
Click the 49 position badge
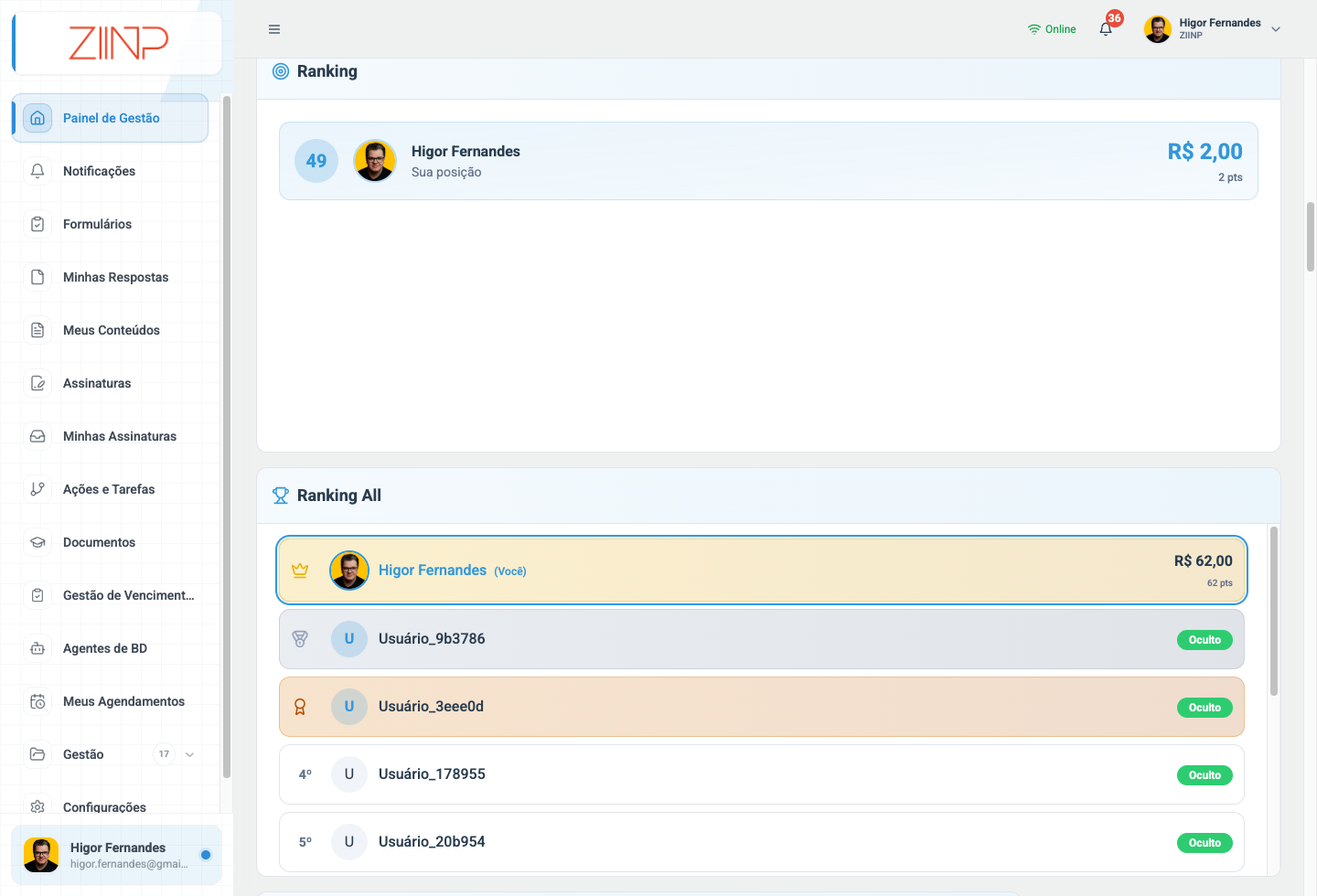coord(316,161)
